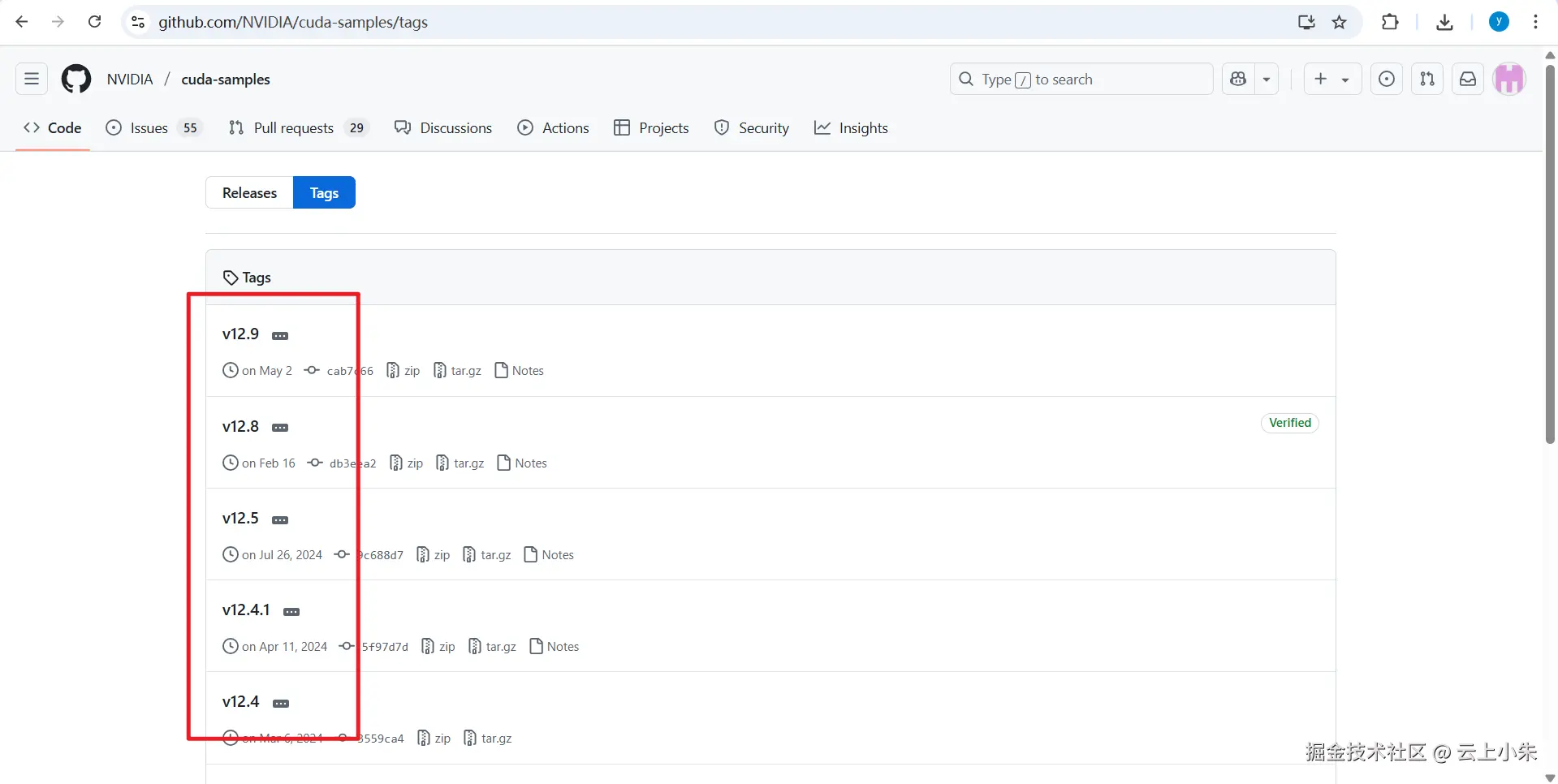Focus the GitHub search box
The height and width of the screenshot is (784, 1558).
[x=1081, y=79]
